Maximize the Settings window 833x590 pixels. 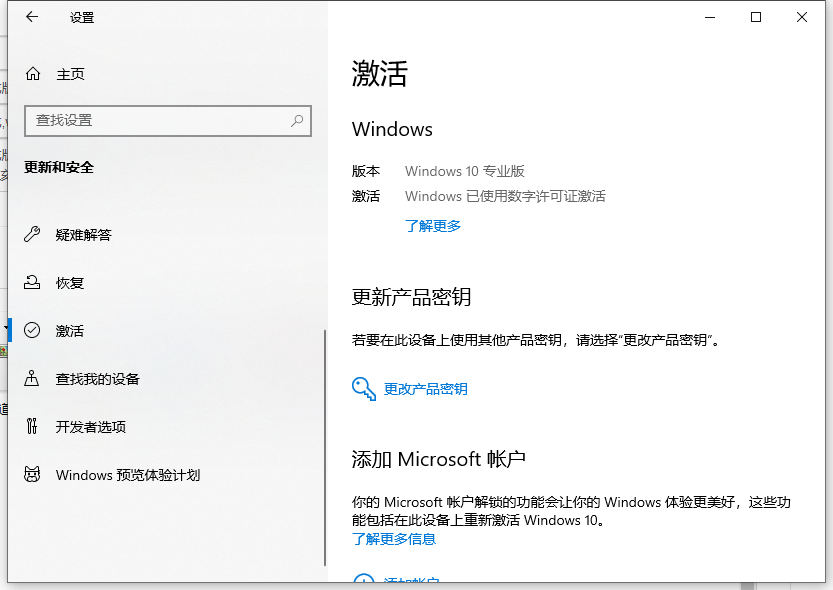coord(755,17)
